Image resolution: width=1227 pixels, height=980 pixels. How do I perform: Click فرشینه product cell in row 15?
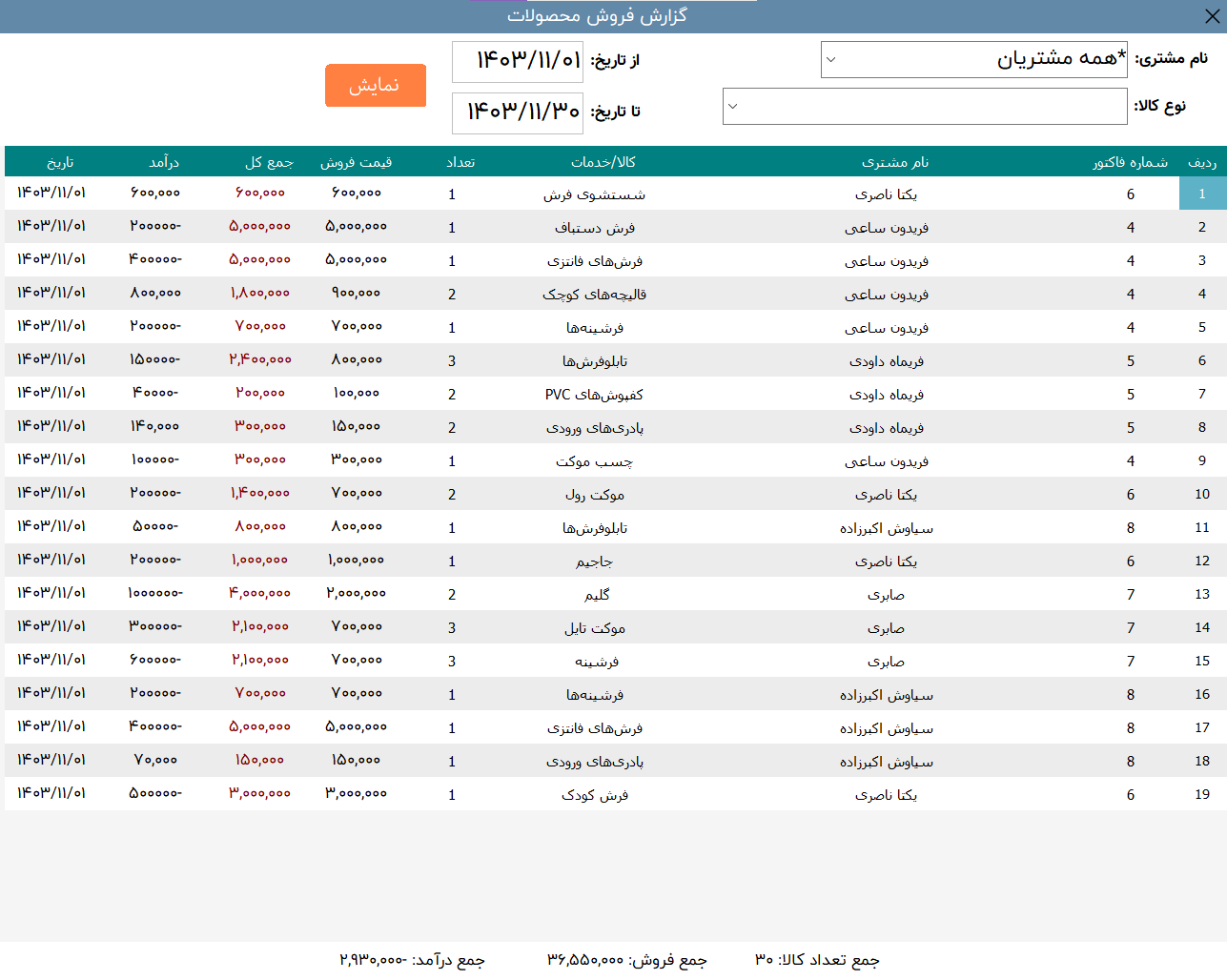(x=597, y=662)
